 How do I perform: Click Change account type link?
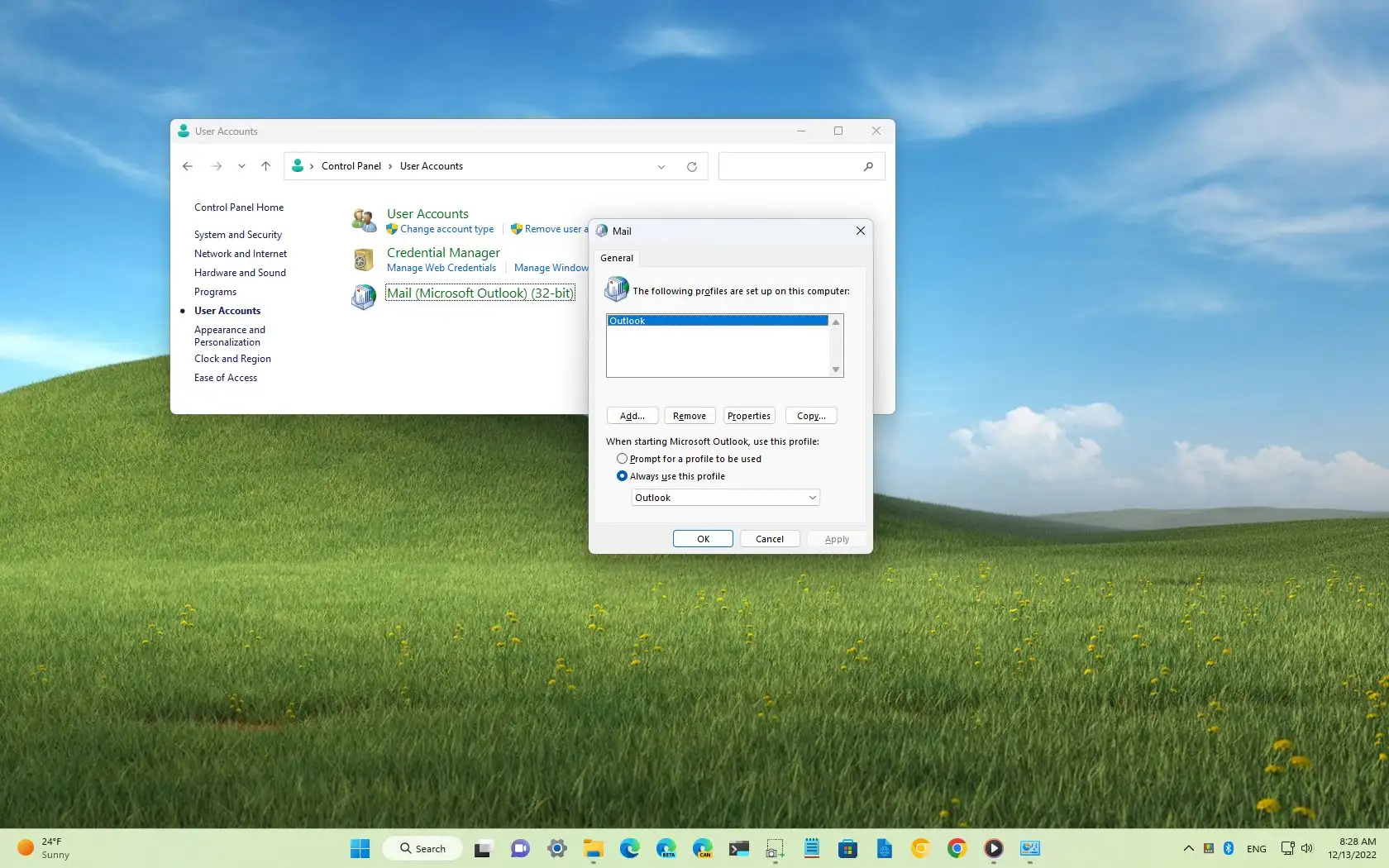(x=446, y=229)
